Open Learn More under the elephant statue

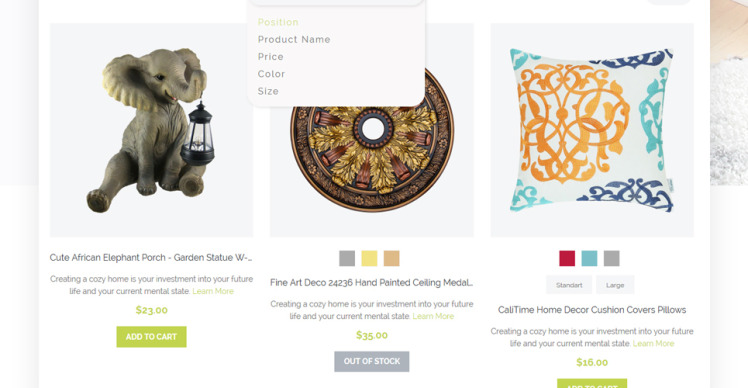213,291
